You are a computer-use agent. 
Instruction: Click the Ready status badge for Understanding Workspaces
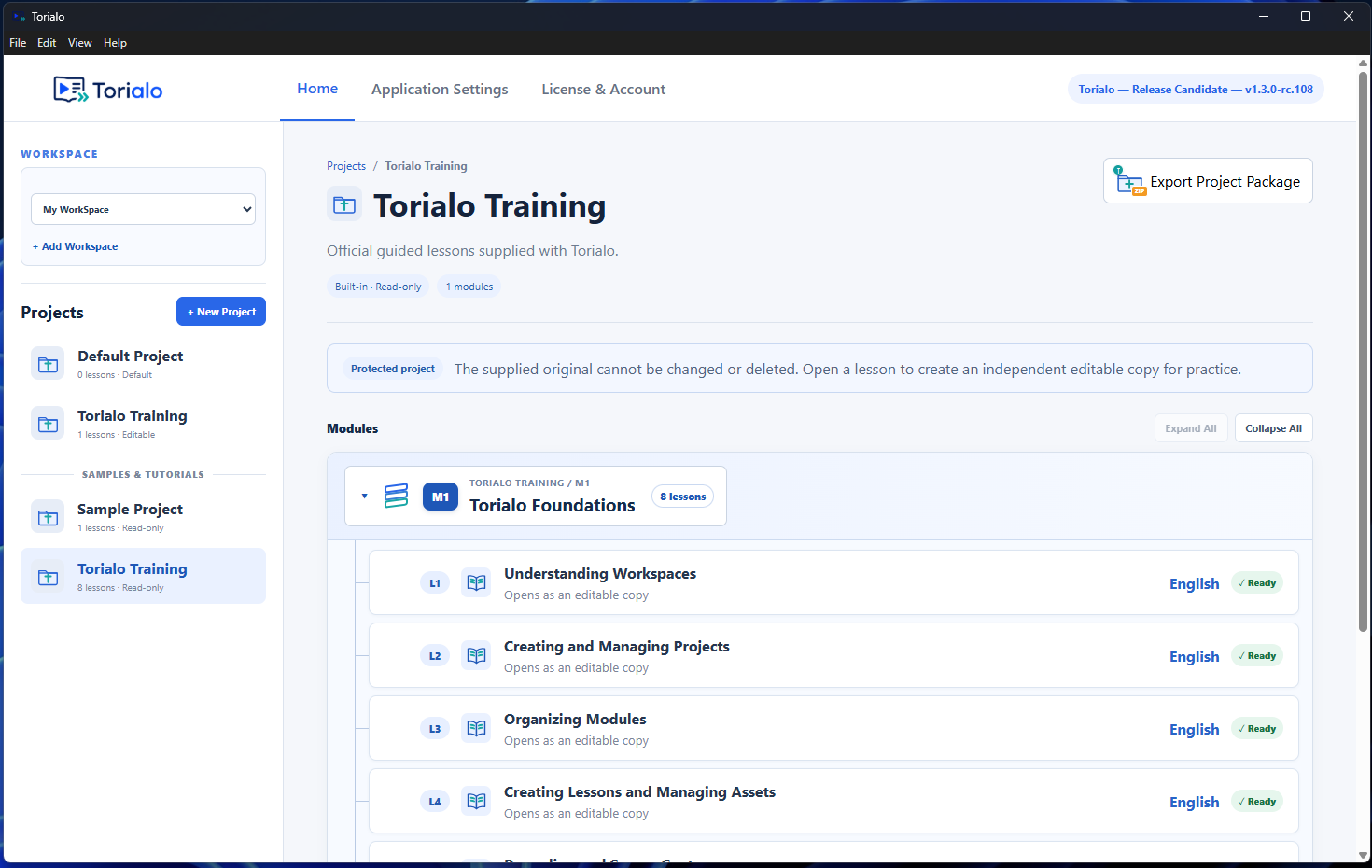pos(1257,583)
